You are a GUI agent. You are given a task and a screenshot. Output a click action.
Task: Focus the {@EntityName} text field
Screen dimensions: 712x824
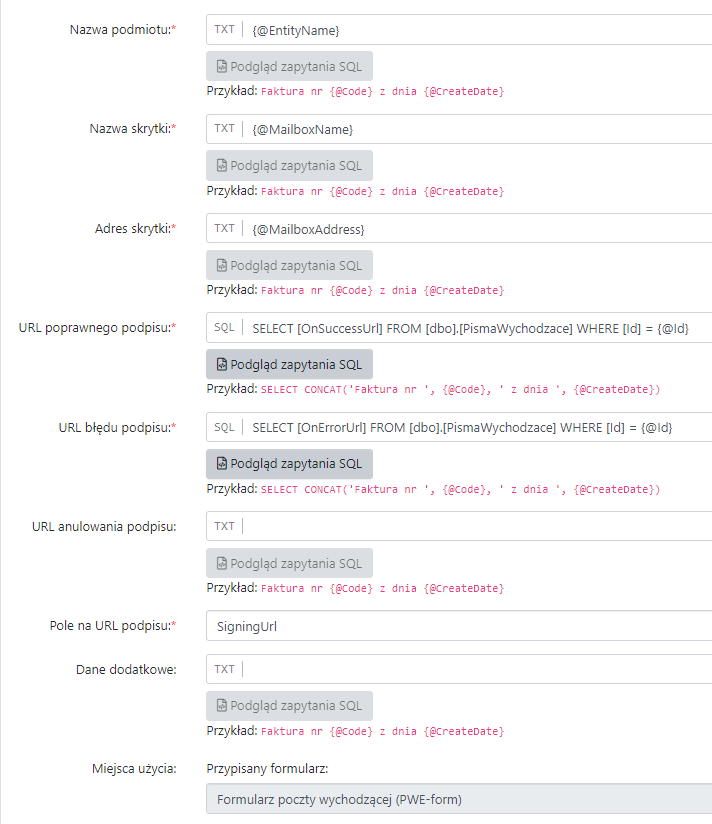[x=478, y=30]
